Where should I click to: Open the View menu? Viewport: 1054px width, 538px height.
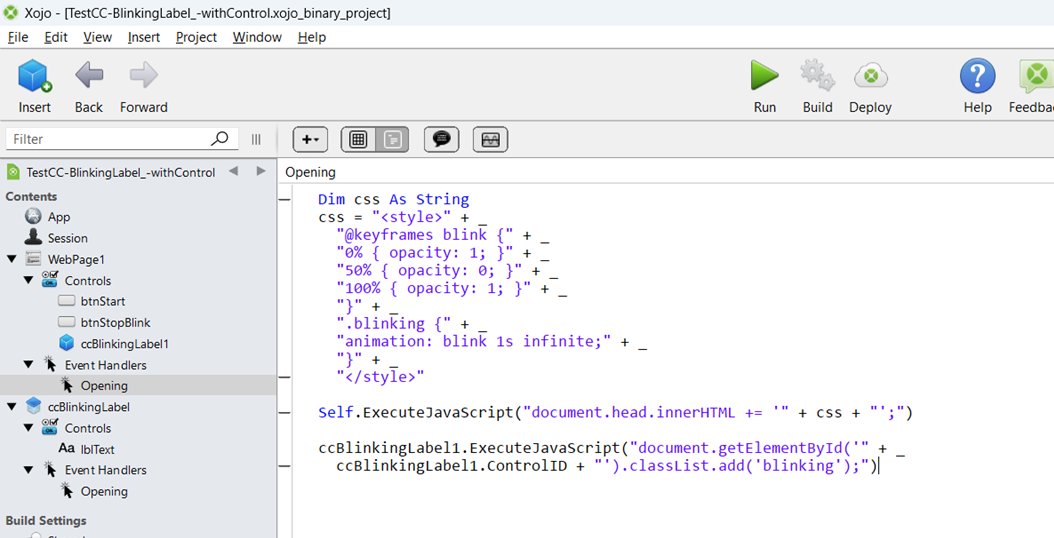pyautogui.click(x=97, y=37)
